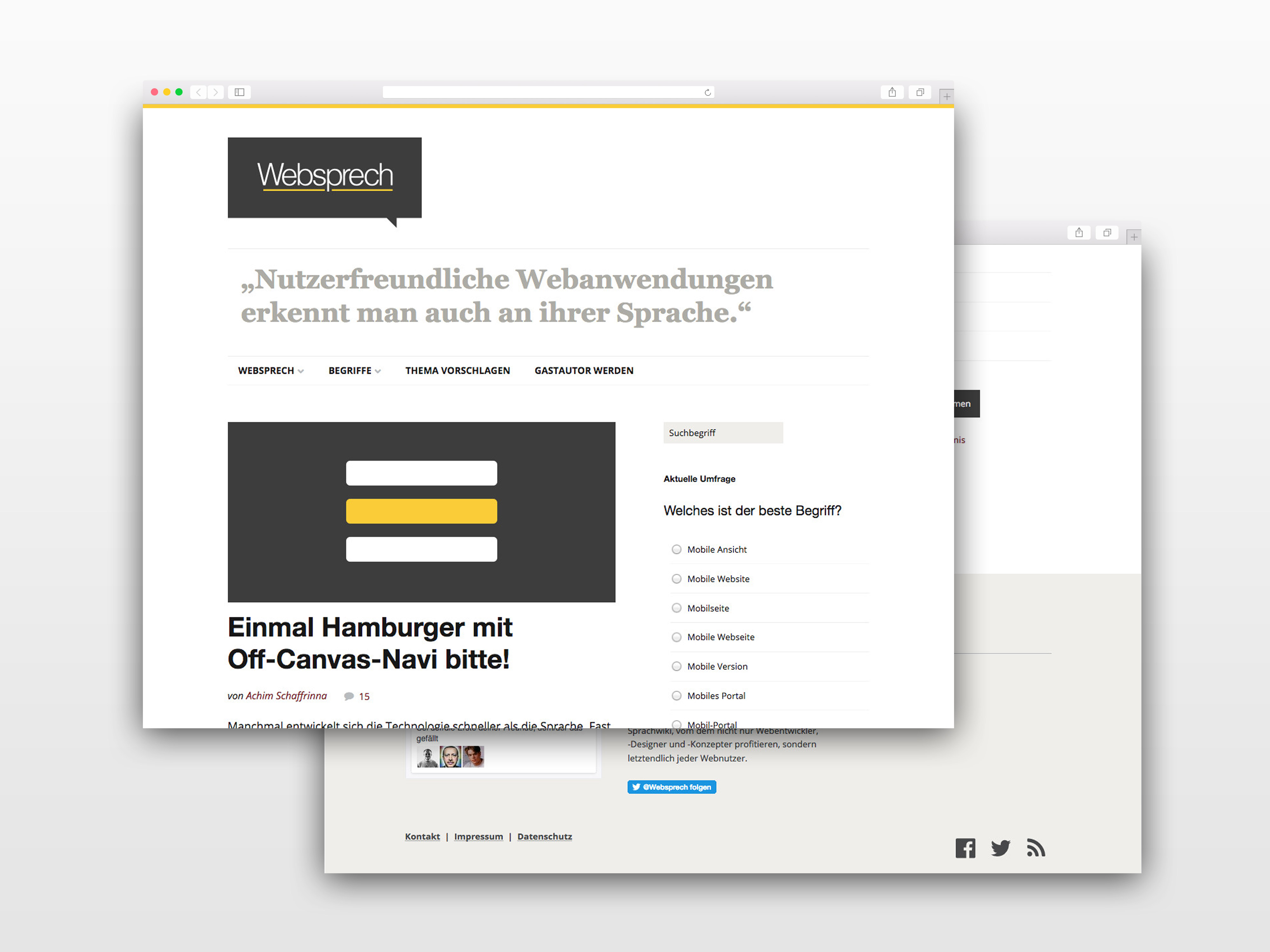
Task: Open the RSS feed icon in the footer
Action: coord(1036,848)
